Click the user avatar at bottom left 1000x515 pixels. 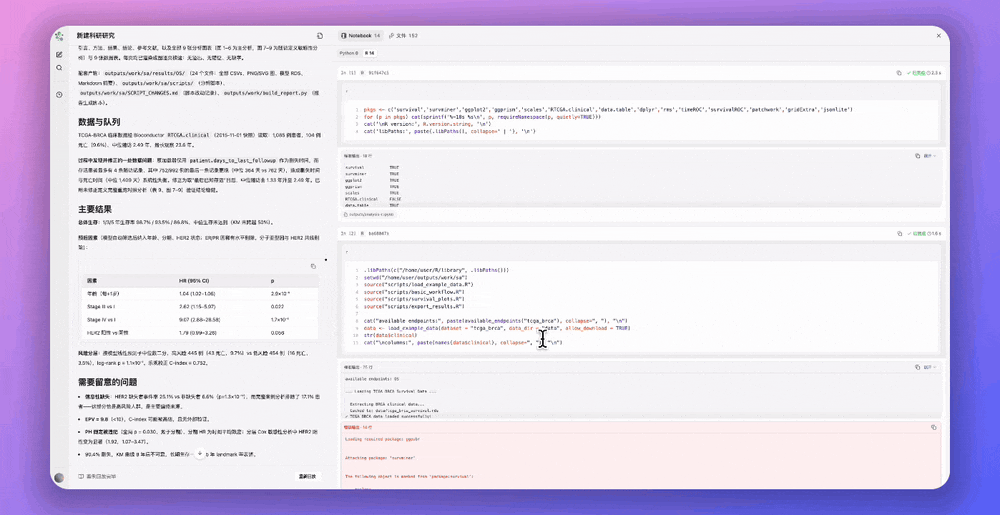59,477
